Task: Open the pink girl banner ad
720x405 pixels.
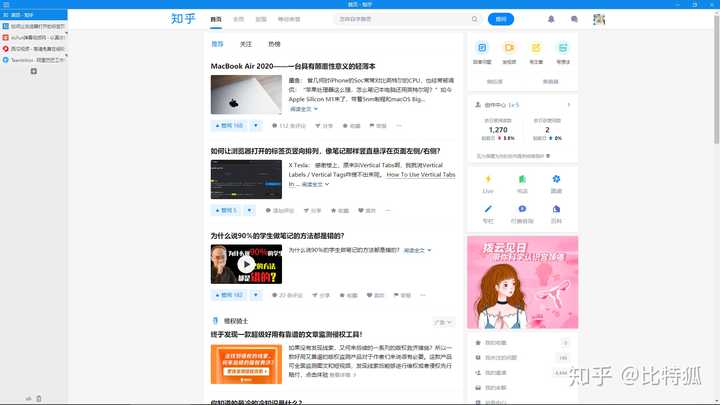Action: click(x=523, y=282)
